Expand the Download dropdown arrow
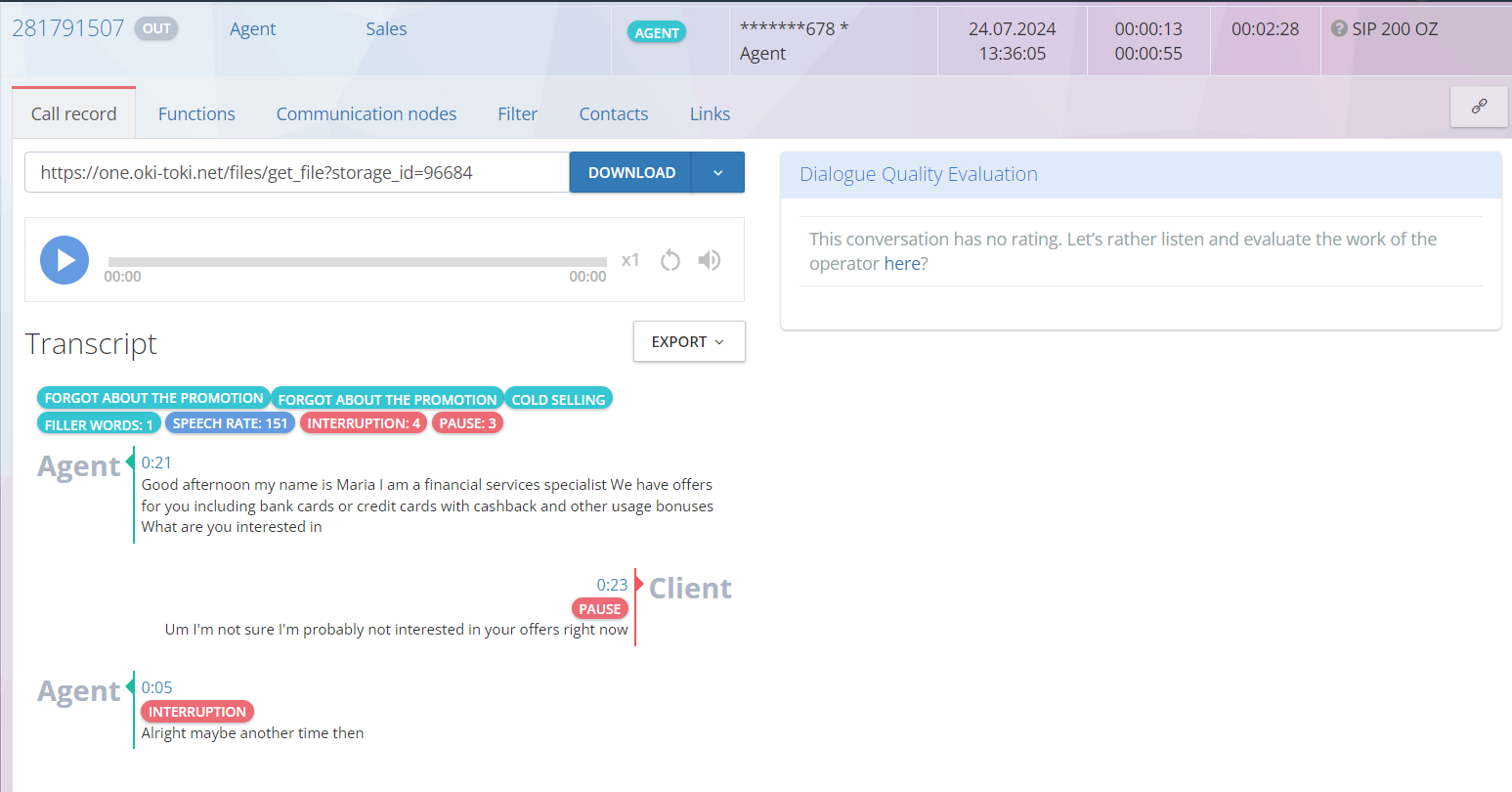The image size is (1512, 792). click(x=718, y=173)
